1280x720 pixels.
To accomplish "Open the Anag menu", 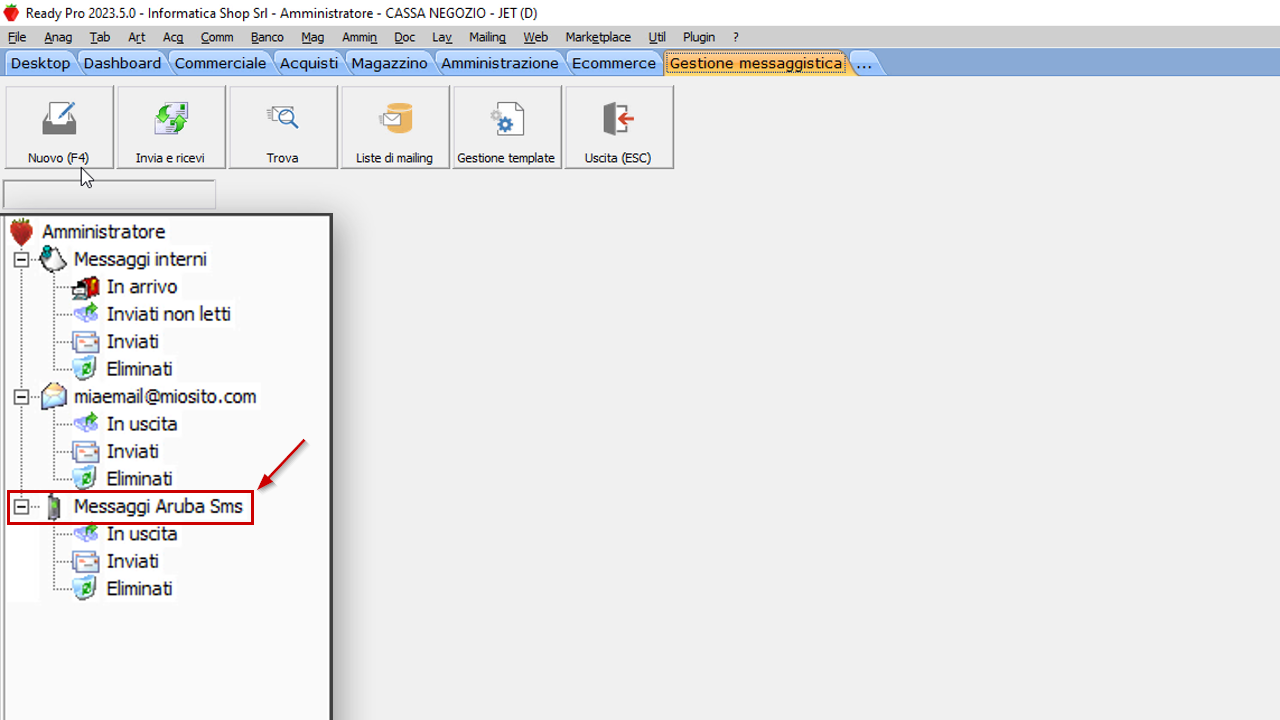I will tap(58, 37).
